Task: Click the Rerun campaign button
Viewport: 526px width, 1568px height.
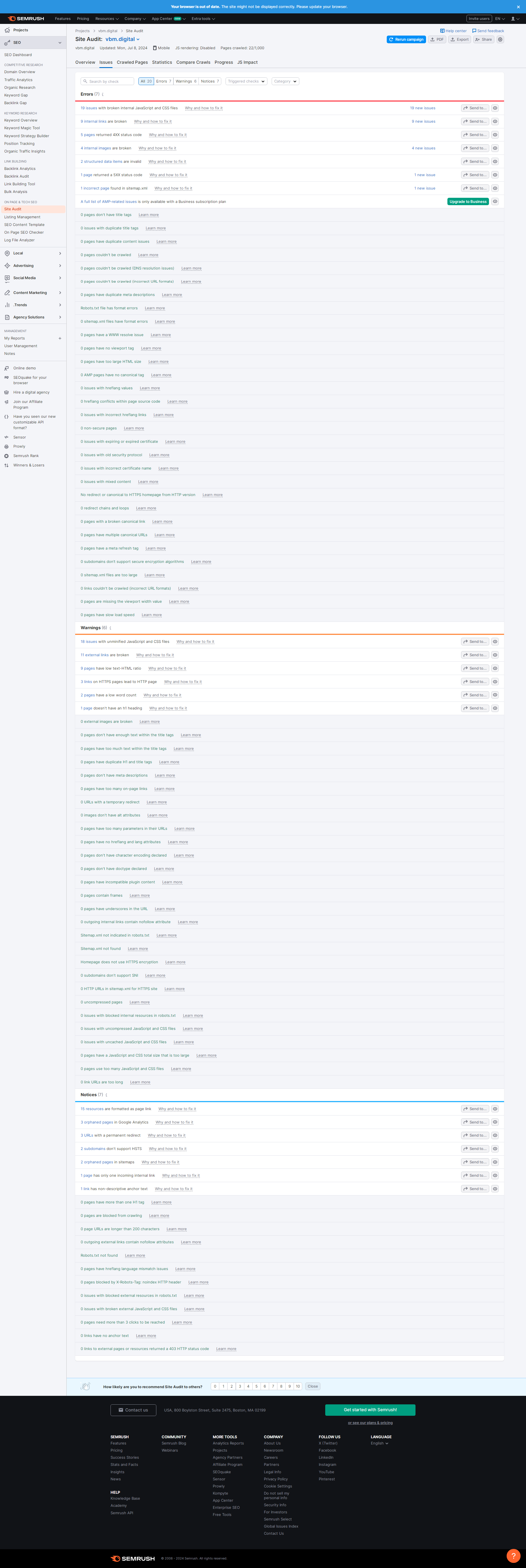Action: tap(406, 40)
